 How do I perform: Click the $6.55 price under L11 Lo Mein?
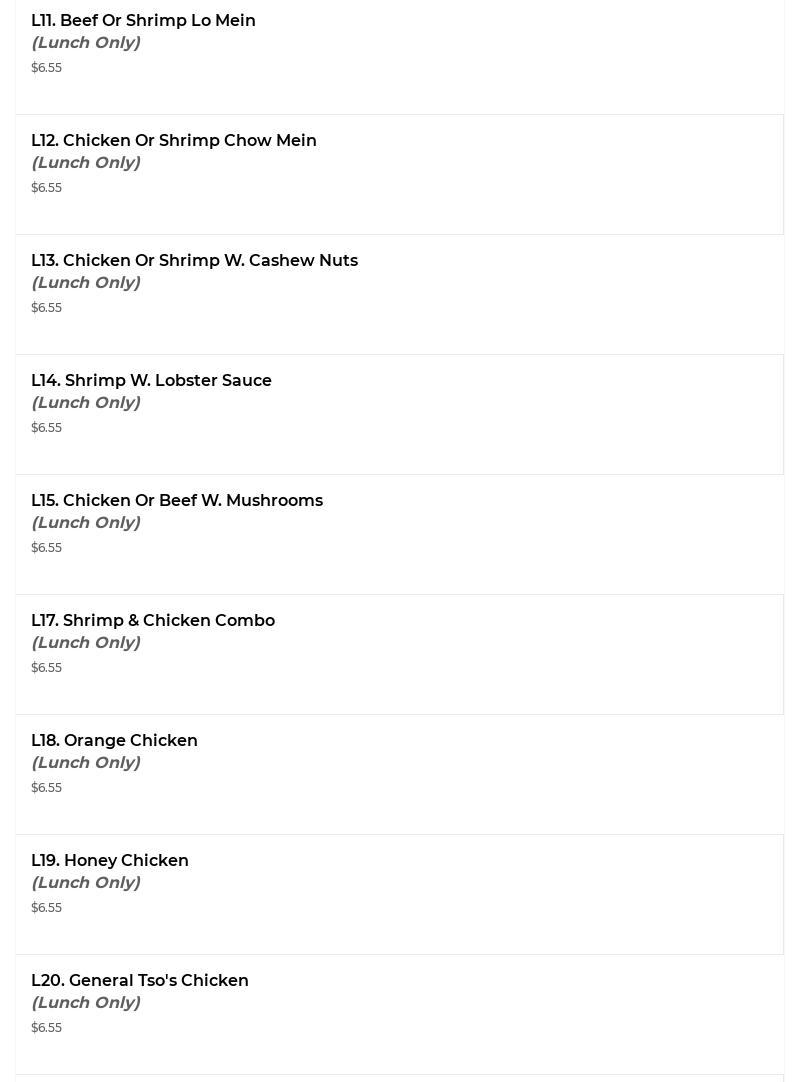click(x=46, y=67)
